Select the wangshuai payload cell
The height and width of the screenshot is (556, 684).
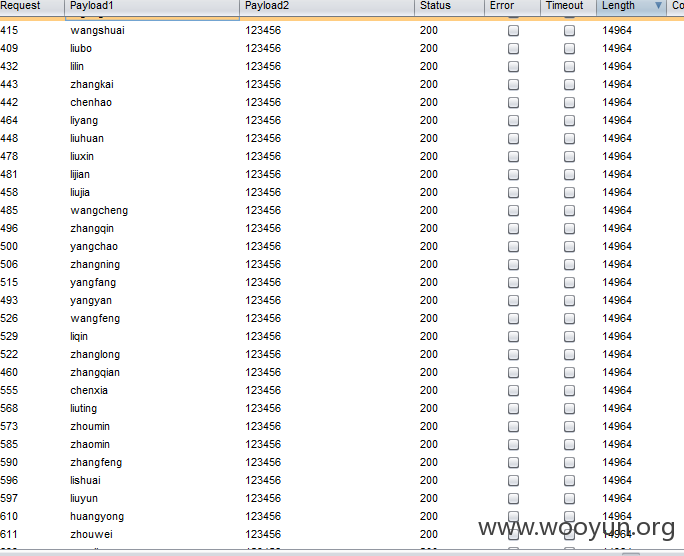(152, 31)
